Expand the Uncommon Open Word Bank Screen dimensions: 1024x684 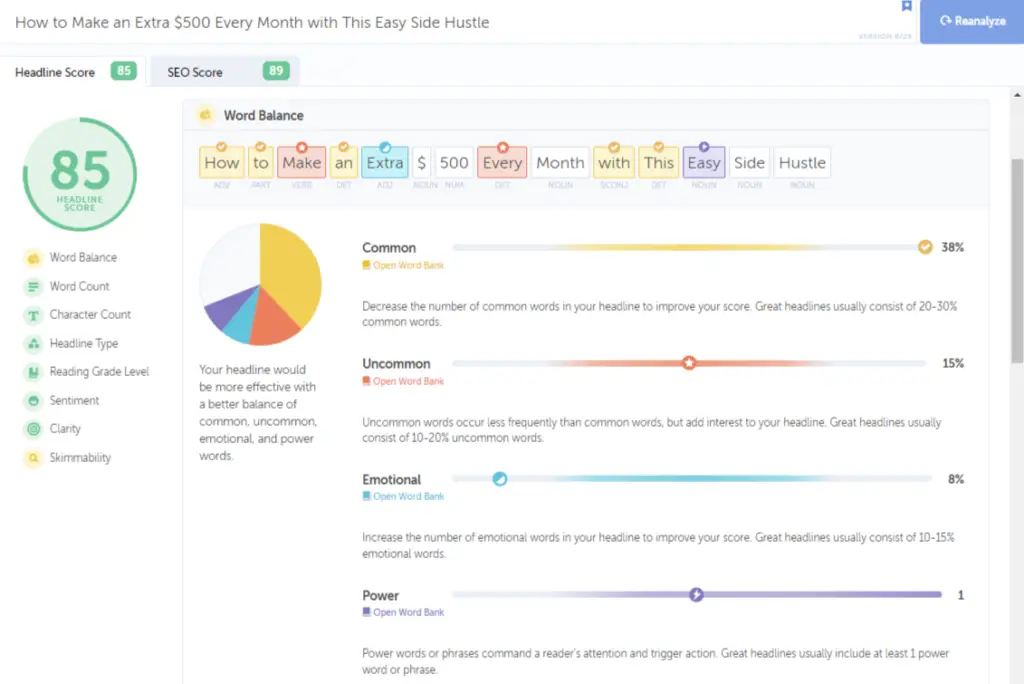click(x=404, y=381)
